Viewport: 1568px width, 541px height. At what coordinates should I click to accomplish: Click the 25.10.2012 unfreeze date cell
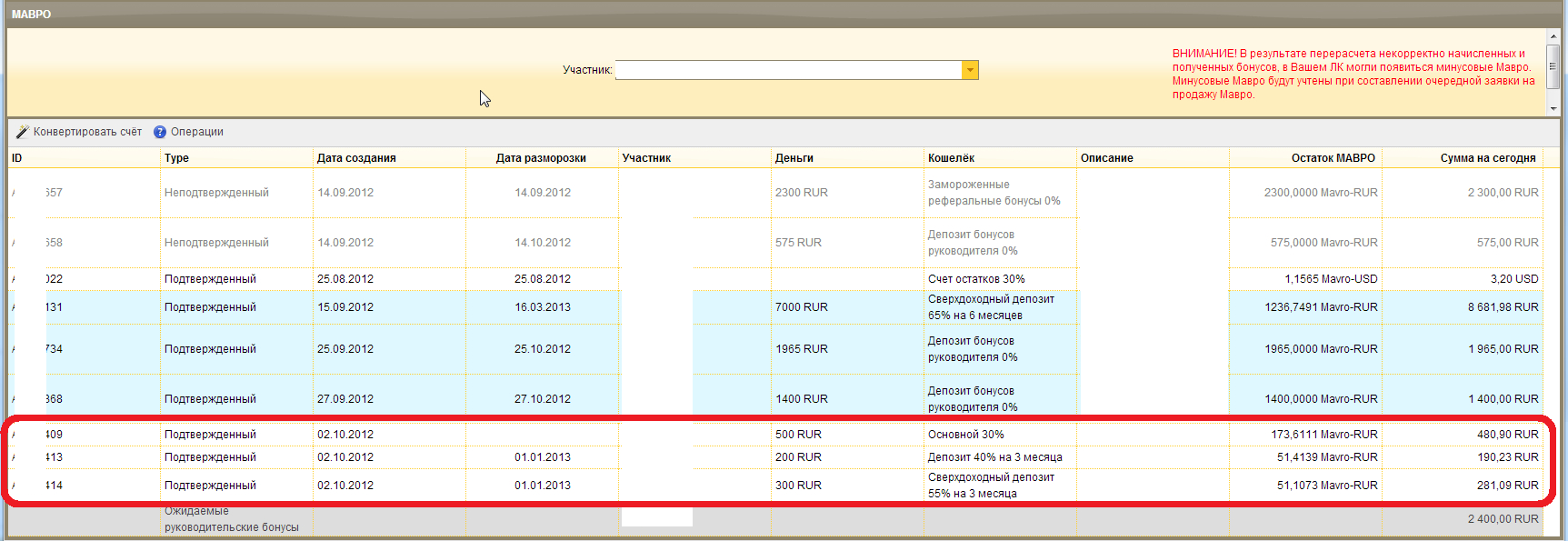tap(543, 349)
